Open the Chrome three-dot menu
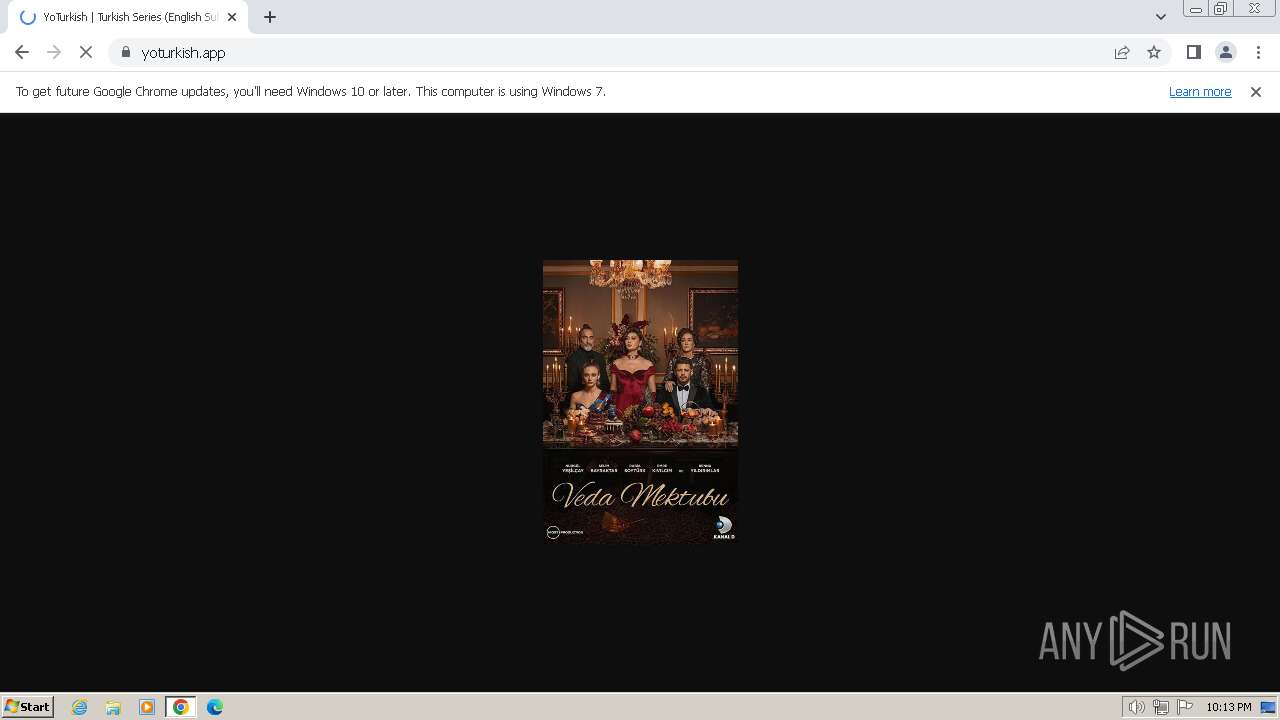The height and width of the screenshot is (720, 1280). (1258, 52)
